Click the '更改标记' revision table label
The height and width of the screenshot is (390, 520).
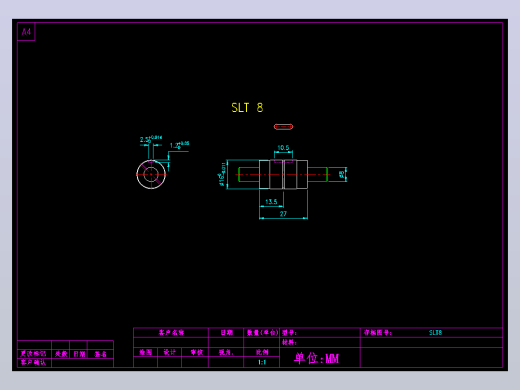(33, 354)
